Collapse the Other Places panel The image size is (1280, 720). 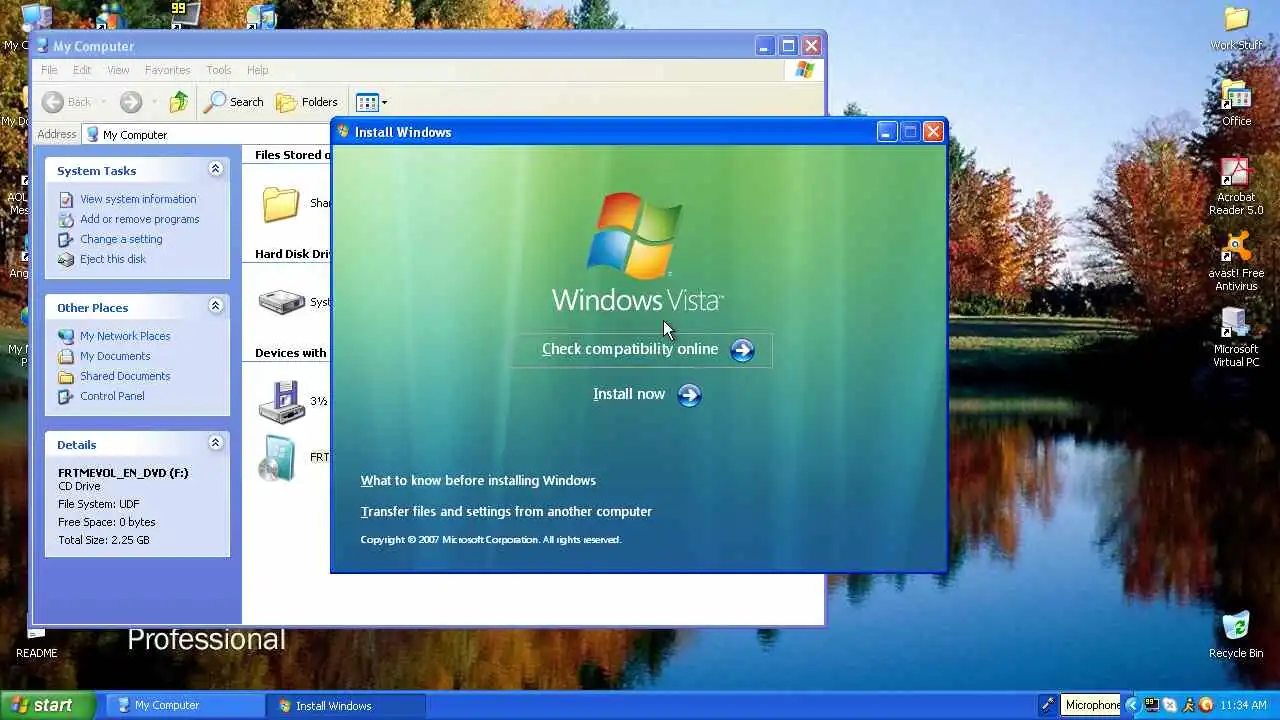pos(215,306)
